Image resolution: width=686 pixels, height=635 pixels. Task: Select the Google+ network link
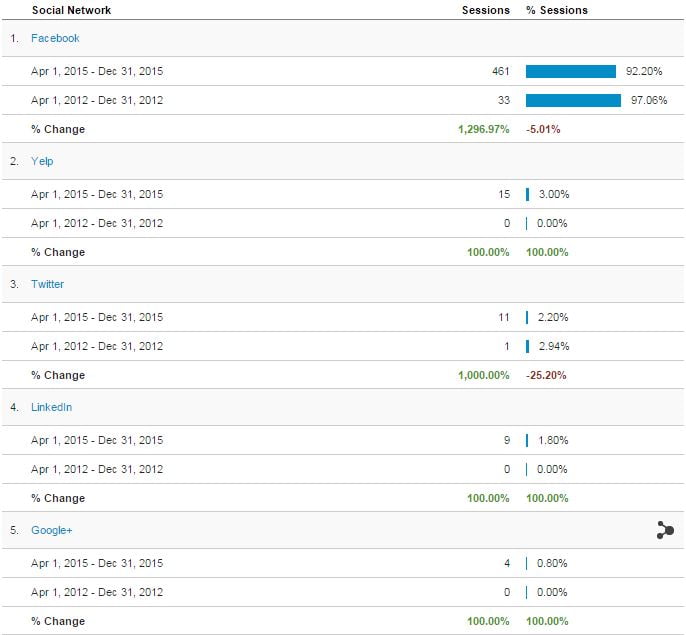(x=51, y=530)
